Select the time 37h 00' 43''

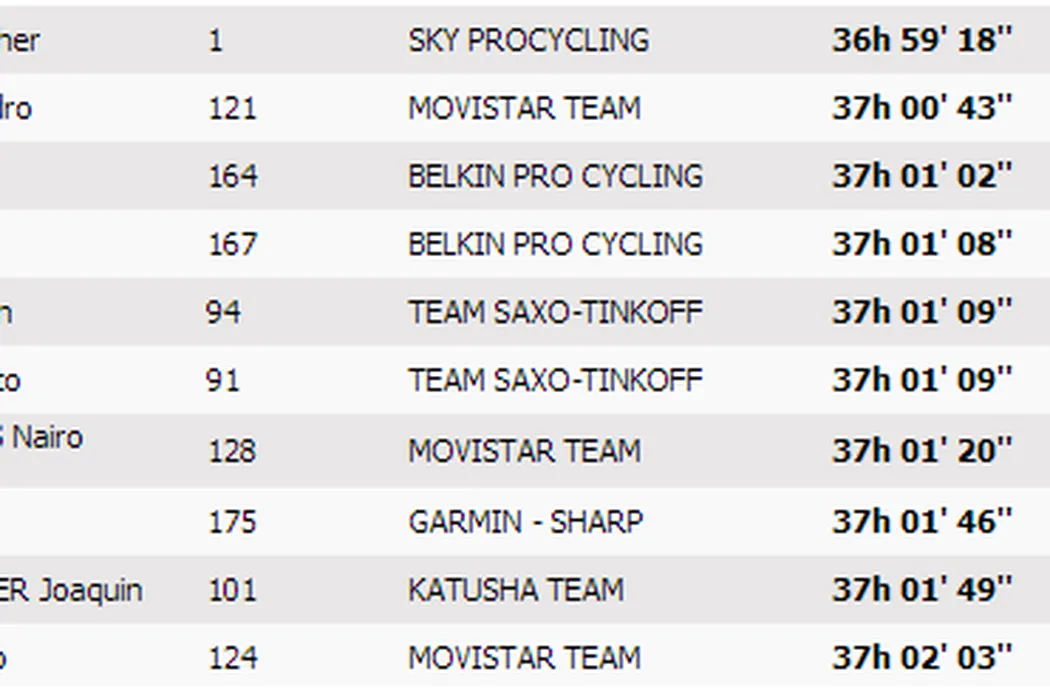pos(922,108)
